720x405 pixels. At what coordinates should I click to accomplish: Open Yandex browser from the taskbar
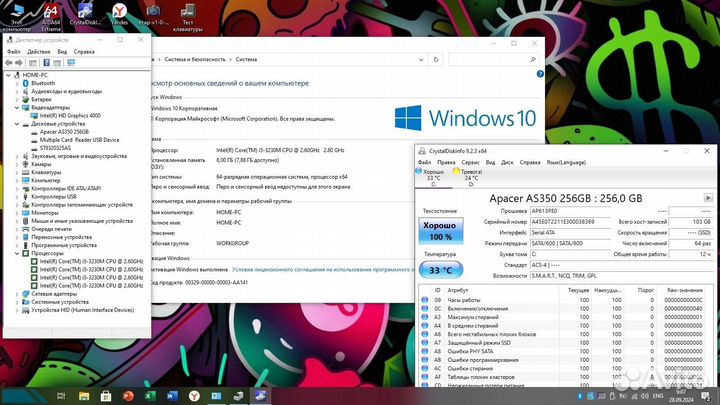(x=194, y=396)
